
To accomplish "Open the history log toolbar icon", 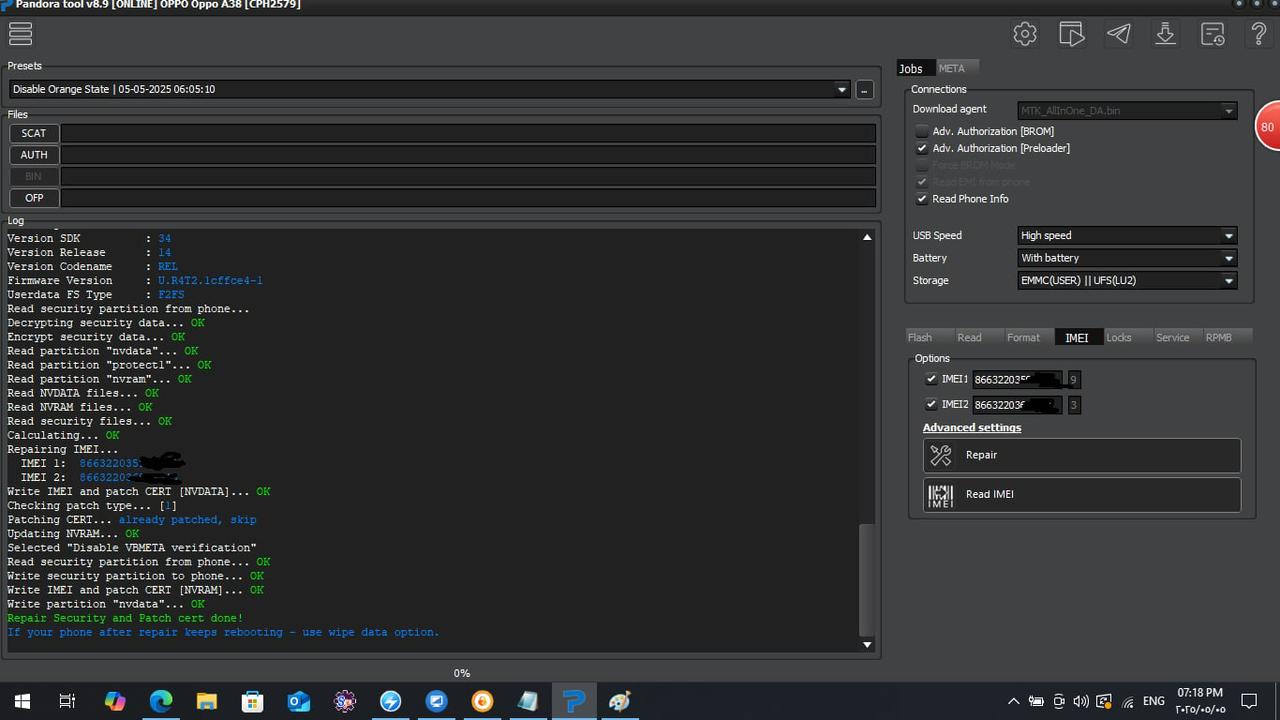I will [x=1213, y=34].
